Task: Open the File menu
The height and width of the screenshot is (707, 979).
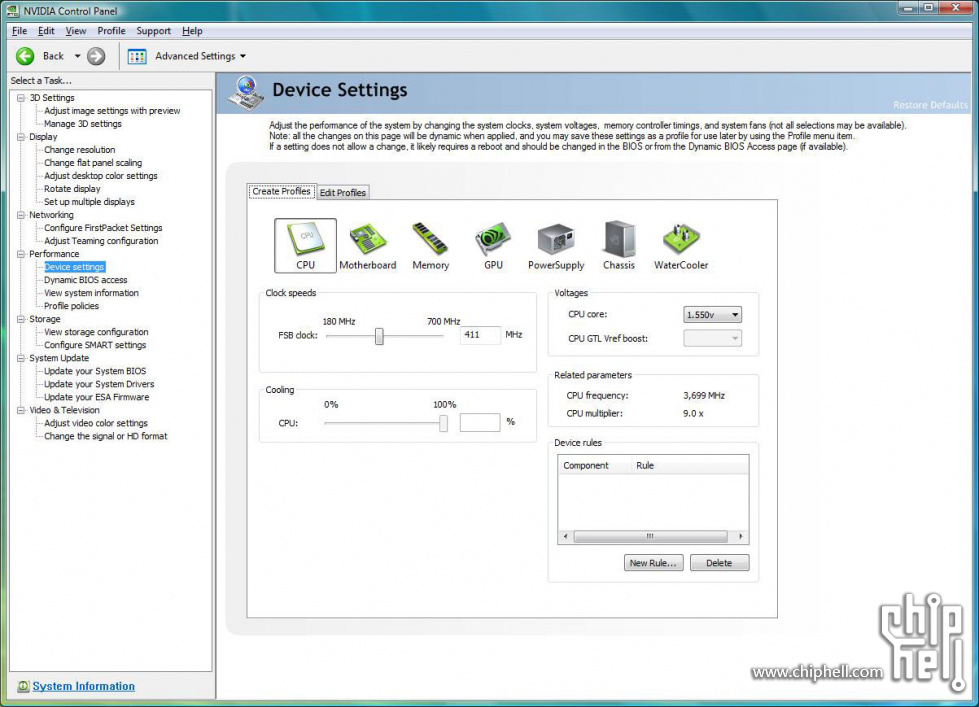Action: pyautogui.click(x=19, y=31)
